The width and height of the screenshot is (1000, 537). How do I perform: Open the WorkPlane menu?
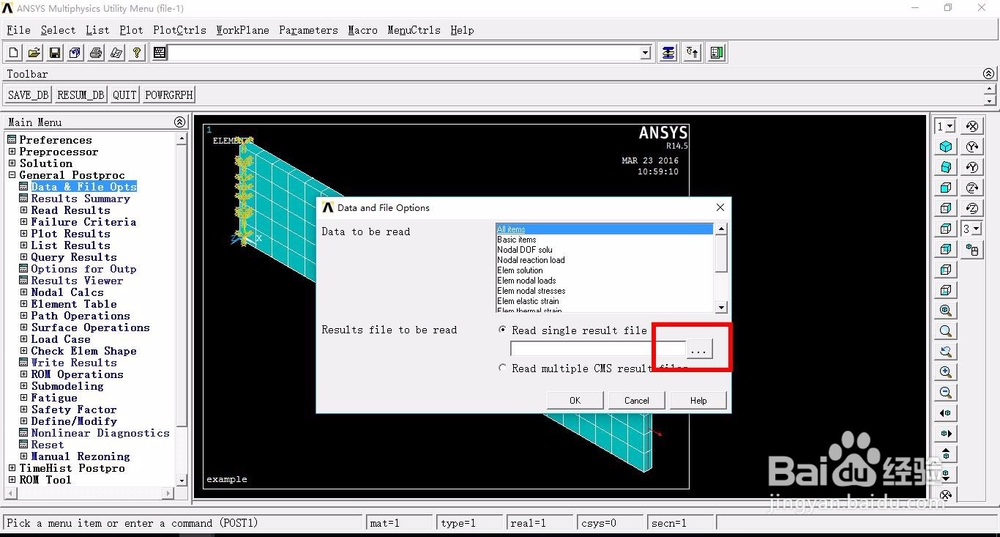pos(242,30)
